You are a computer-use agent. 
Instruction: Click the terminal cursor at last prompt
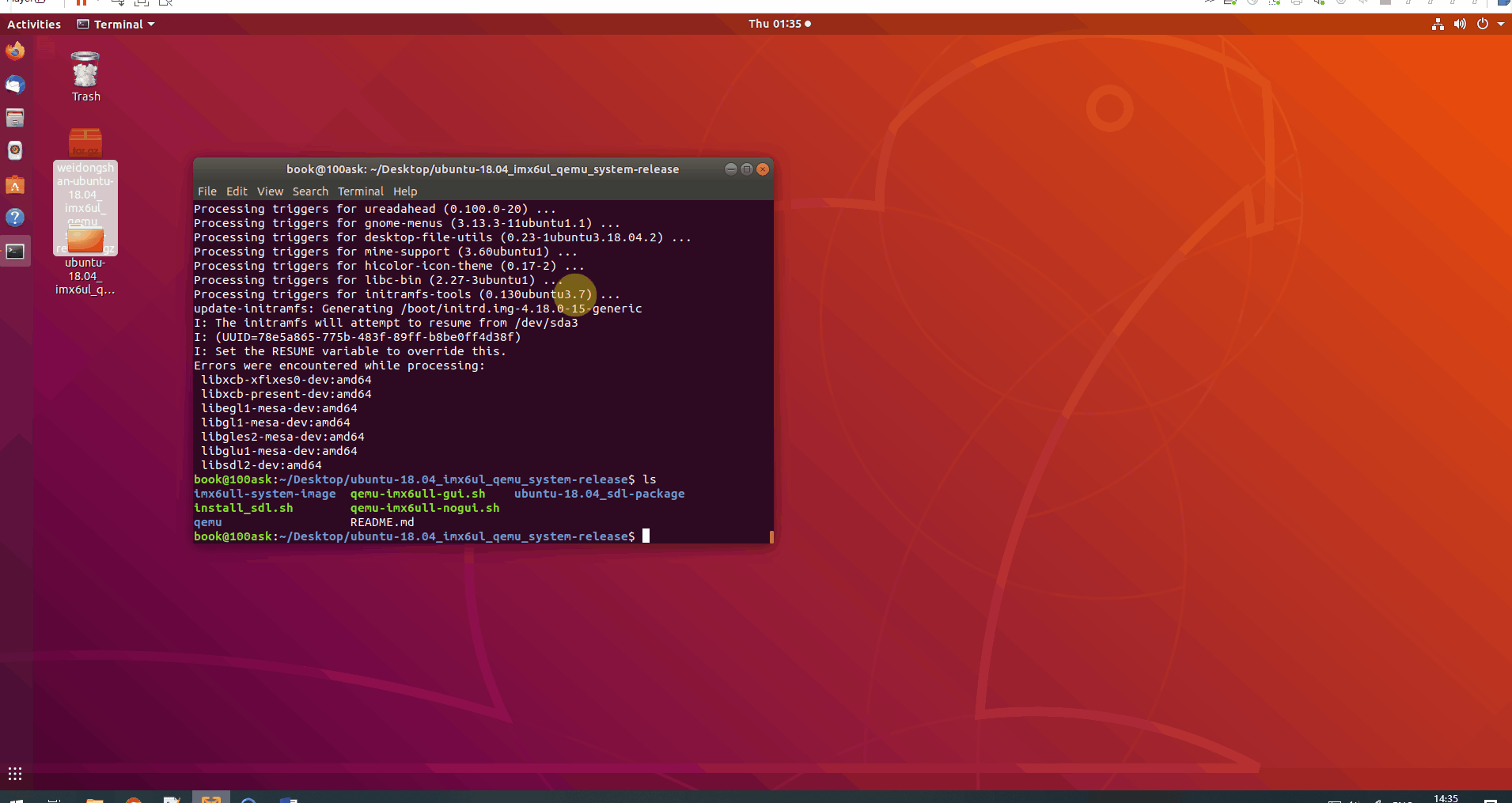pos(646,536)
